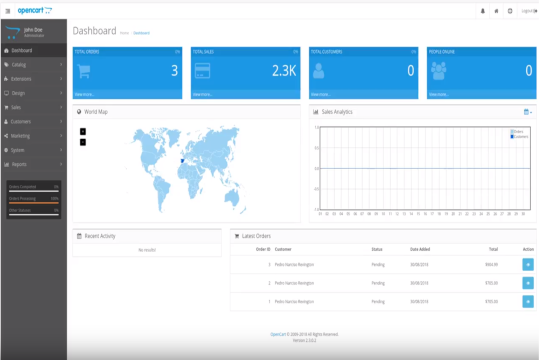Open Sales Analytics date range dropdown
This screenshot has width=540, height=360.
point(528,112)
